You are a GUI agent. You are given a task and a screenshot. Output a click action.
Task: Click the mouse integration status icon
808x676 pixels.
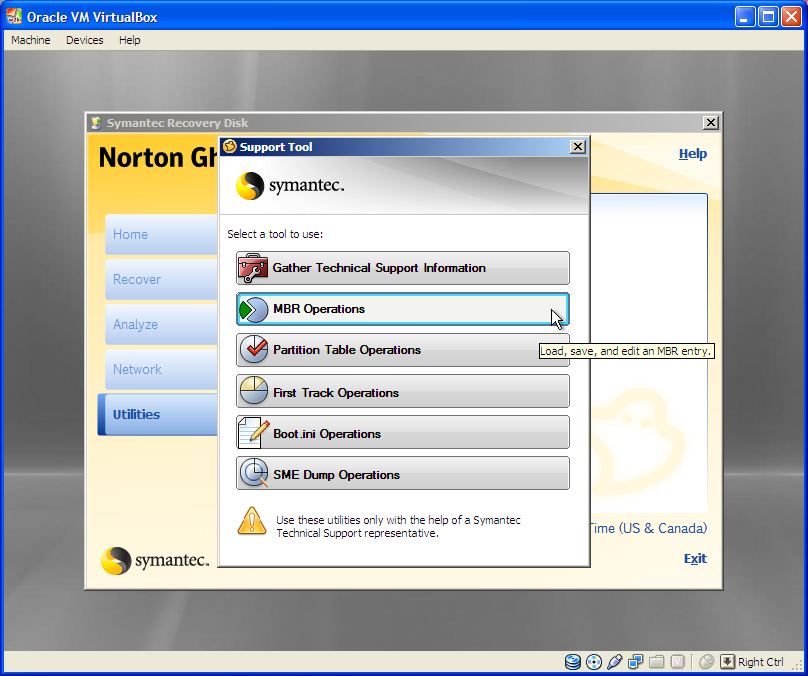(706, 662)
